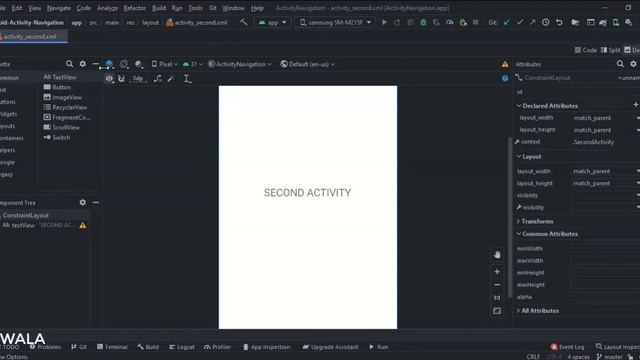Zoom in with the plus icon
The height and width of the screenshot is (360, 640).
pos(497,272)
